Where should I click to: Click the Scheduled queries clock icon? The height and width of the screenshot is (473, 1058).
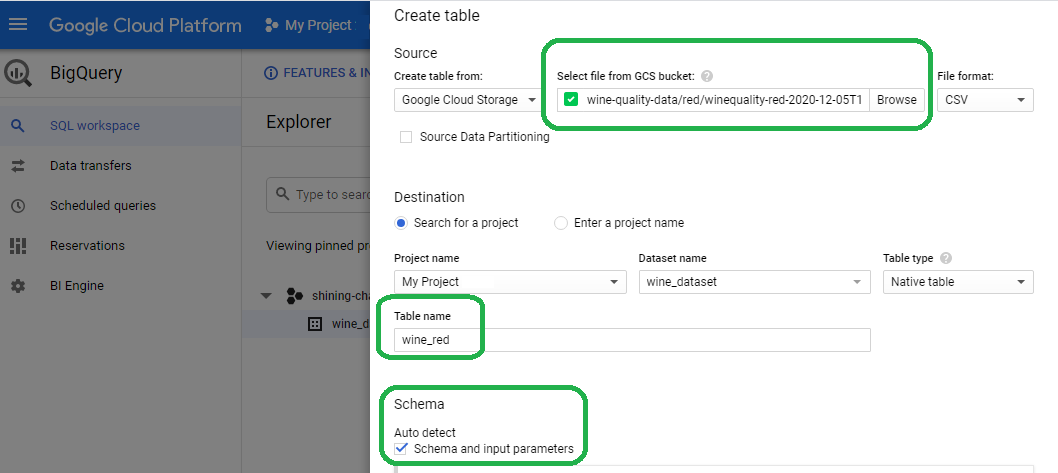pyautogui.click(x=18, y=206)
